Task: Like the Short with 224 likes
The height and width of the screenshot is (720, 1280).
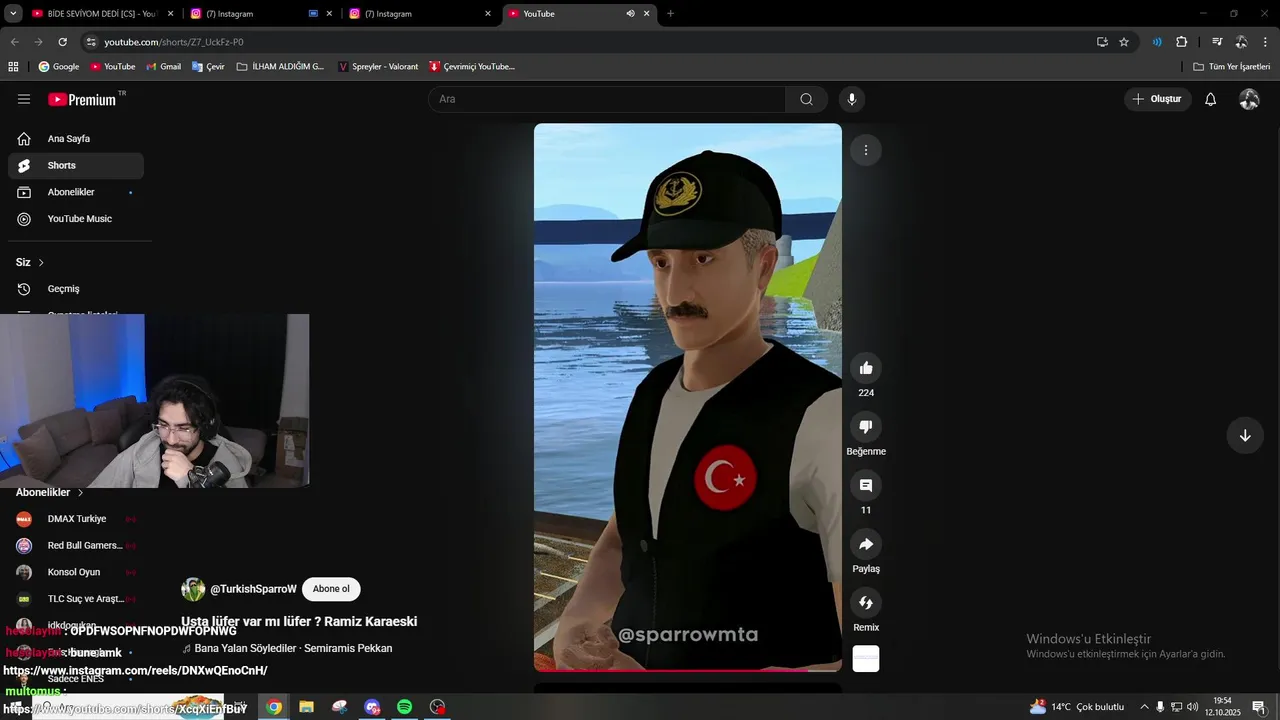Action: [x=866, y=368]
